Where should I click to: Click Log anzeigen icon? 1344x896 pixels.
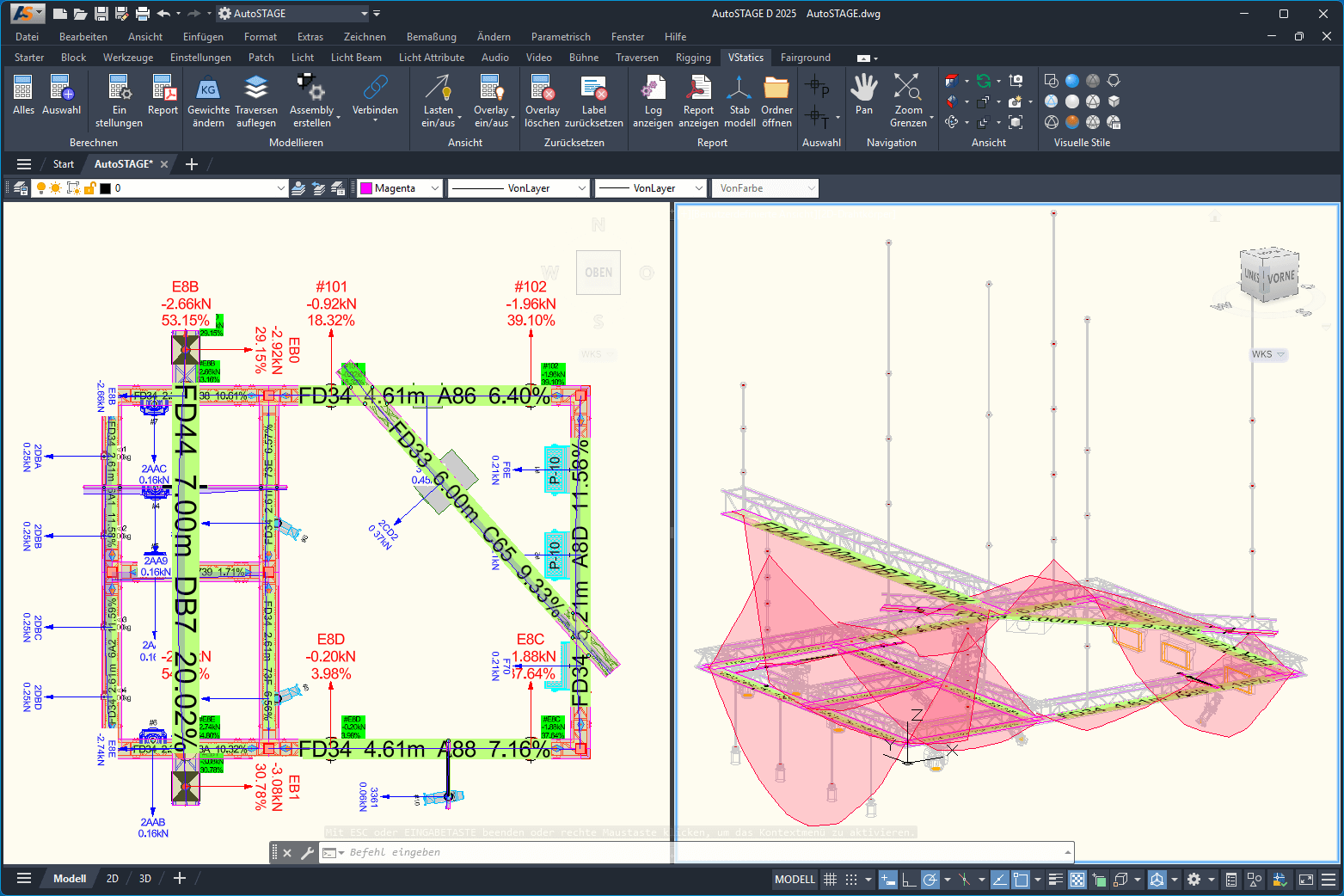click(653, 88)
